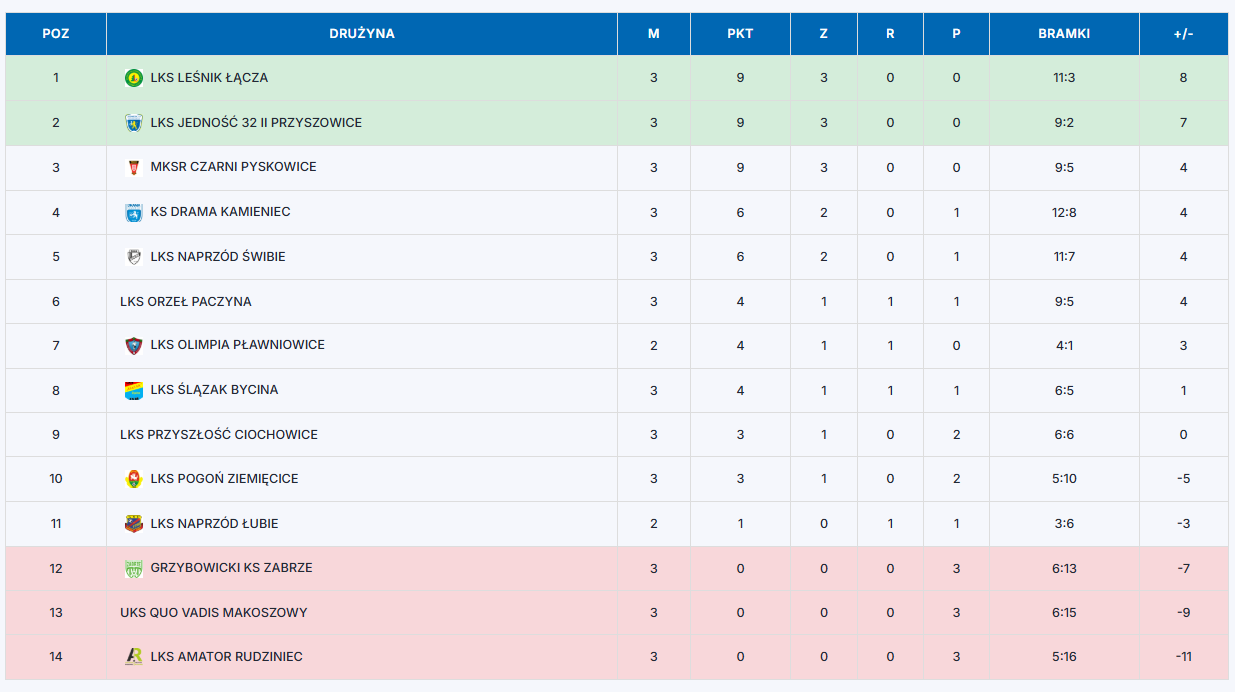
Task: Click the Jedność 32 II Przyszowice crest
Action: click(133, 123)
